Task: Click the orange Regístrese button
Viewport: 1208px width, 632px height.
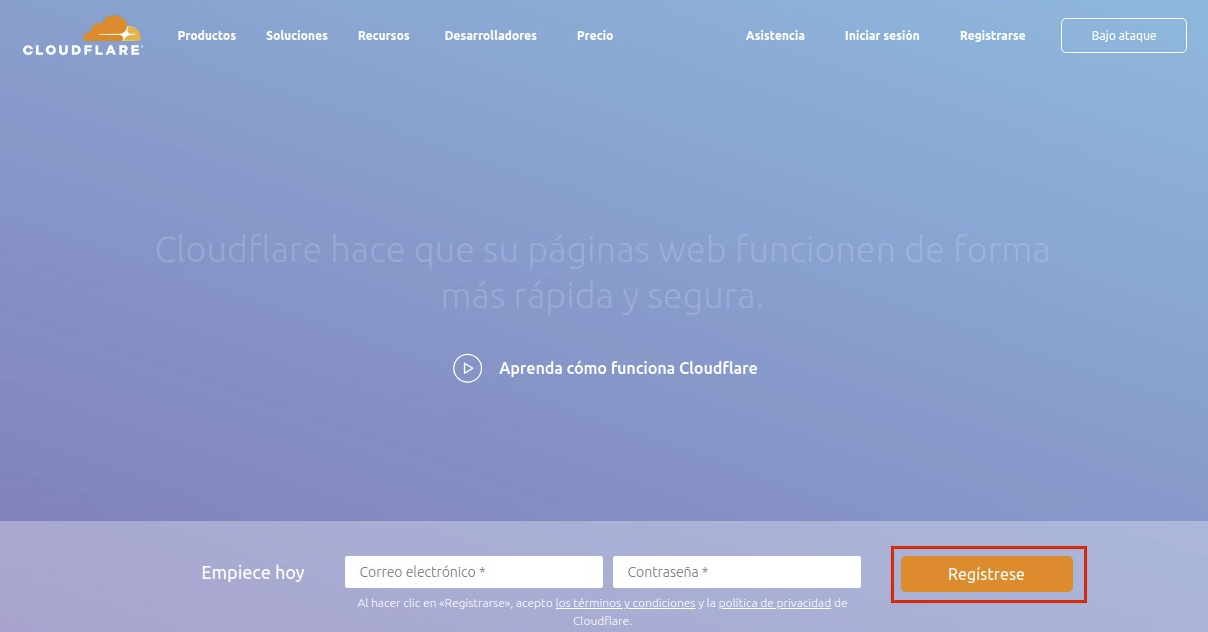Action: pyautogui.click(x=987, y=574)
